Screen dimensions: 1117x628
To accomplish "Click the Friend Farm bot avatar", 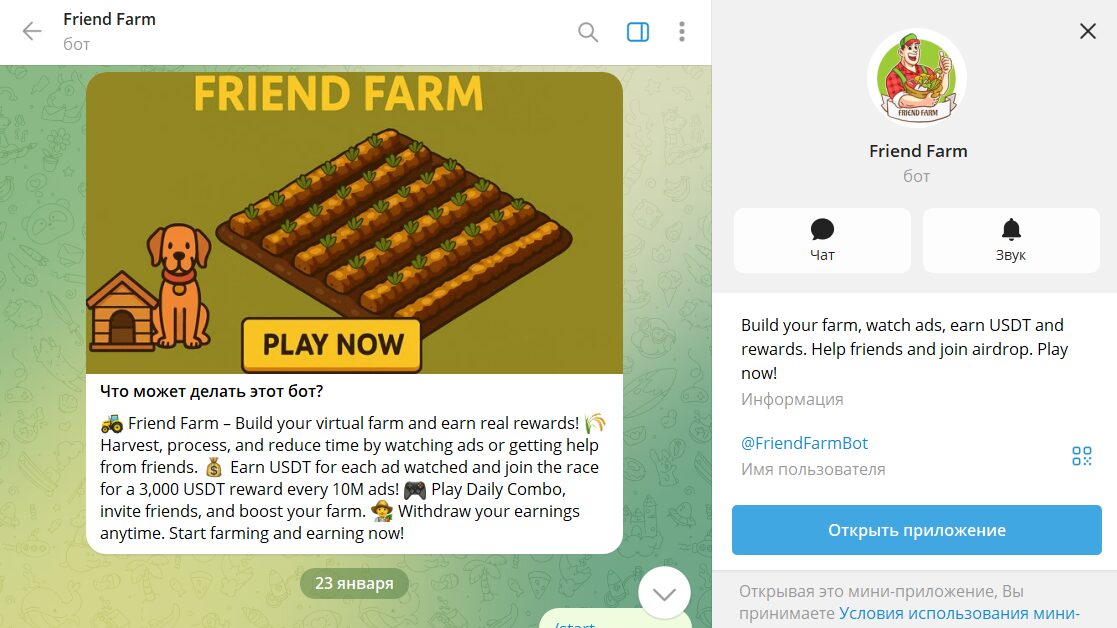I will [917, 78].
